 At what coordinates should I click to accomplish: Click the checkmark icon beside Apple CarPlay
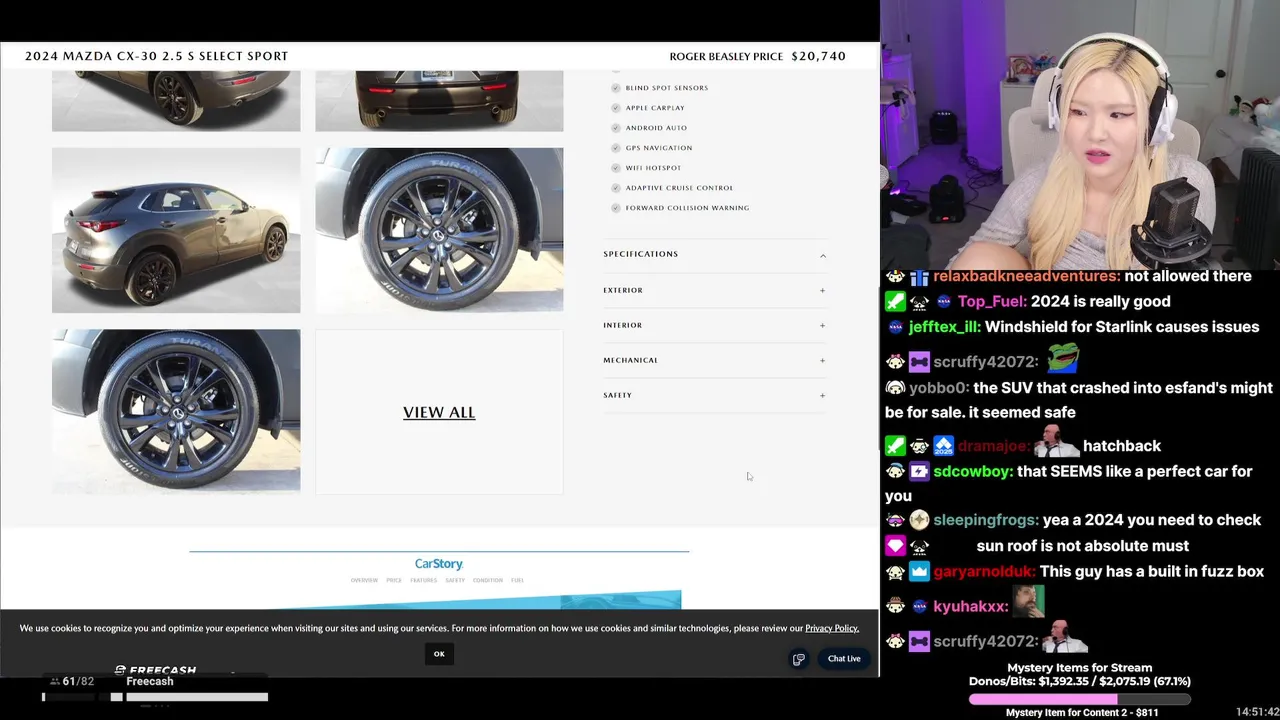(616, 108)
